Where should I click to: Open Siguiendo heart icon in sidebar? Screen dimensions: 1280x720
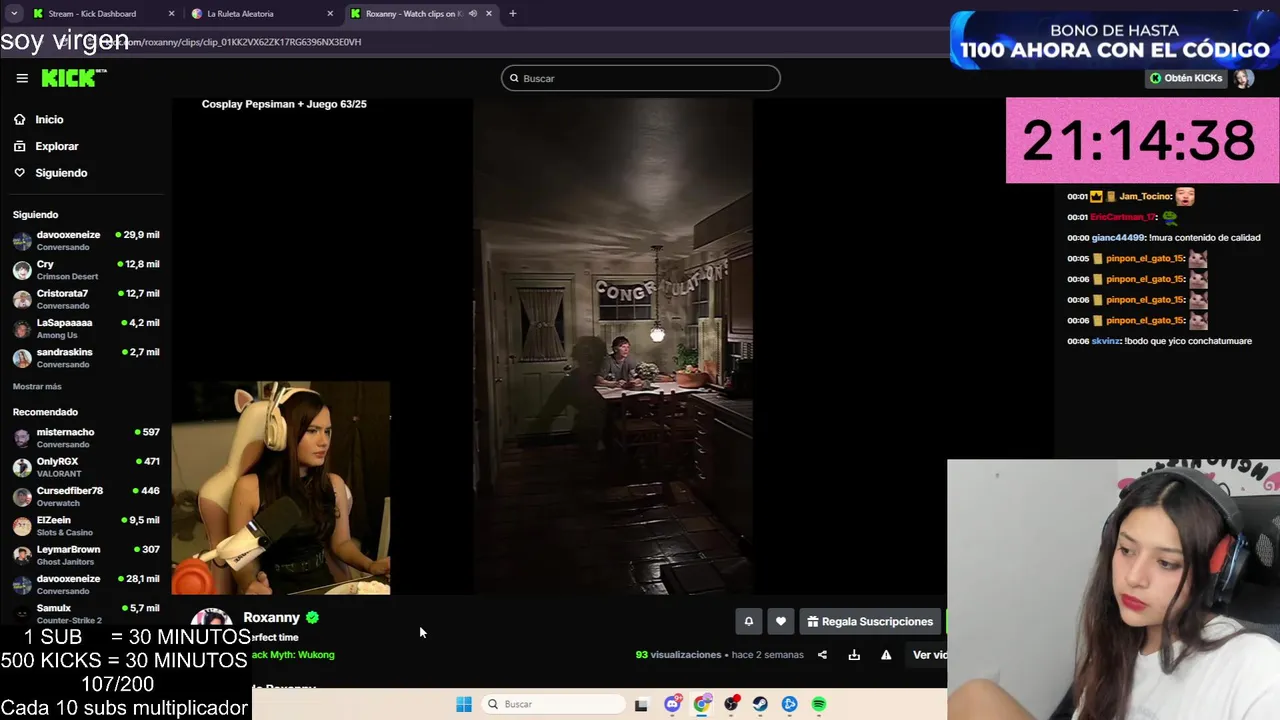point(19,173)
